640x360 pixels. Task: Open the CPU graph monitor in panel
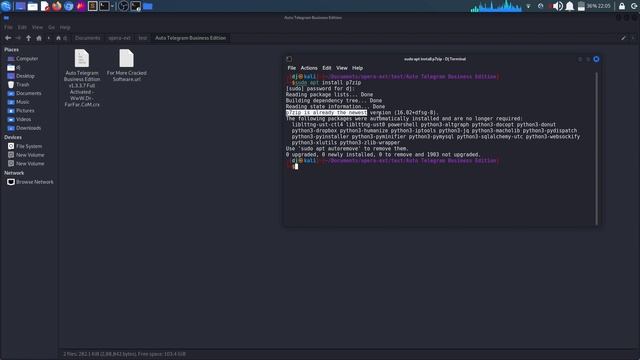click(496, 6)
